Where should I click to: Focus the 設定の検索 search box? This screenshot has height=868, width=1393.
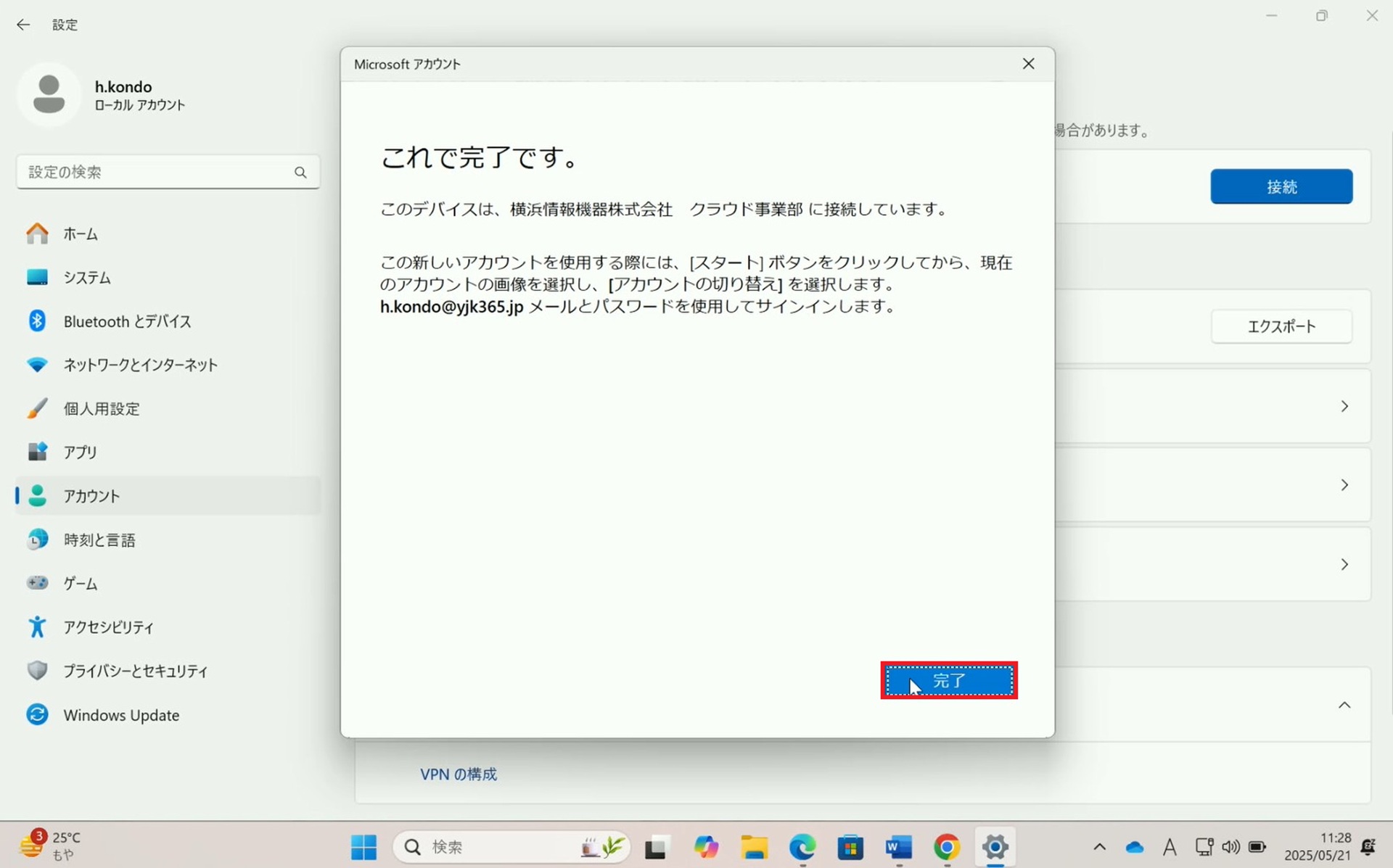168,172
